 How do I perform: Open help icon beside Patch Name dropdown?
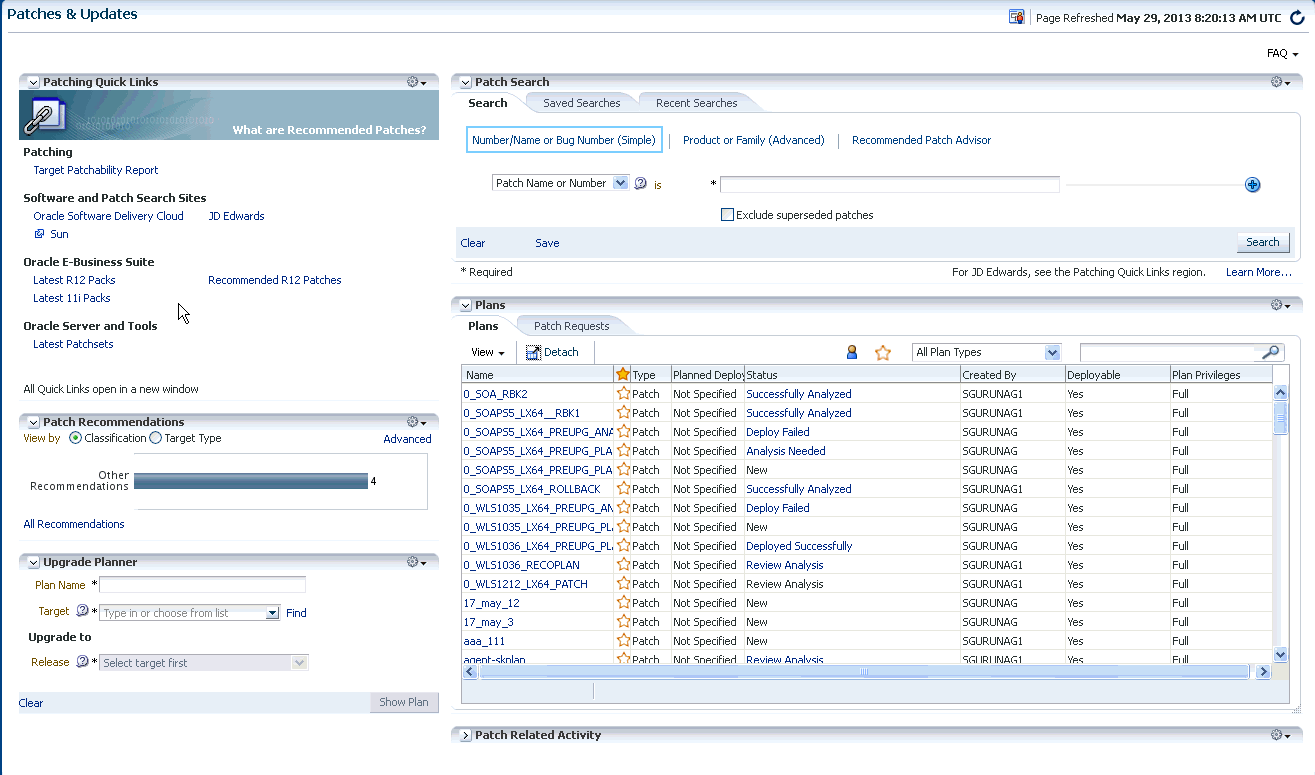point(640,183)
